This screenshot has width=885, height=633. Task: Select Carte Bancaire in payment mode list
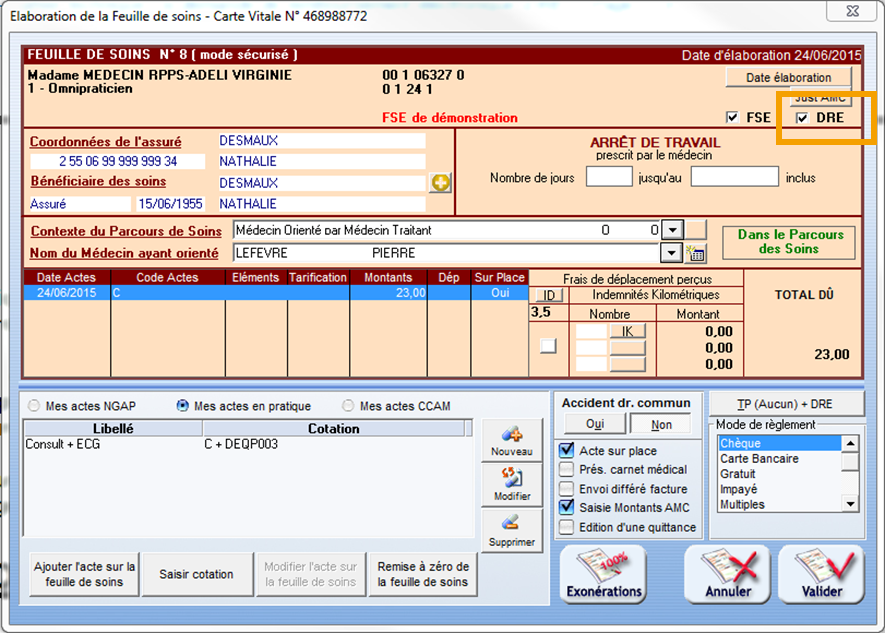click(x=759, y=459)
